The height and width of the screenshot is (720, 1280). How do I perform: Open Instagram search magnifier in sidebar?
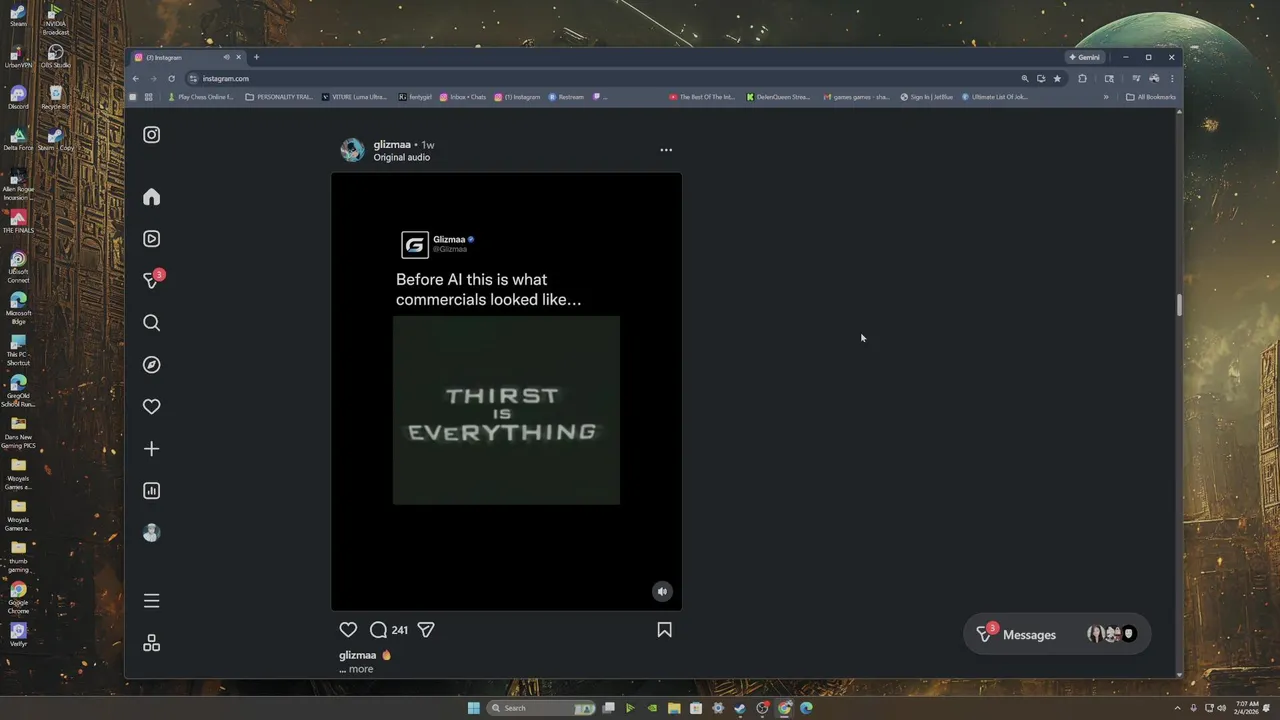(x=151, y=323)
